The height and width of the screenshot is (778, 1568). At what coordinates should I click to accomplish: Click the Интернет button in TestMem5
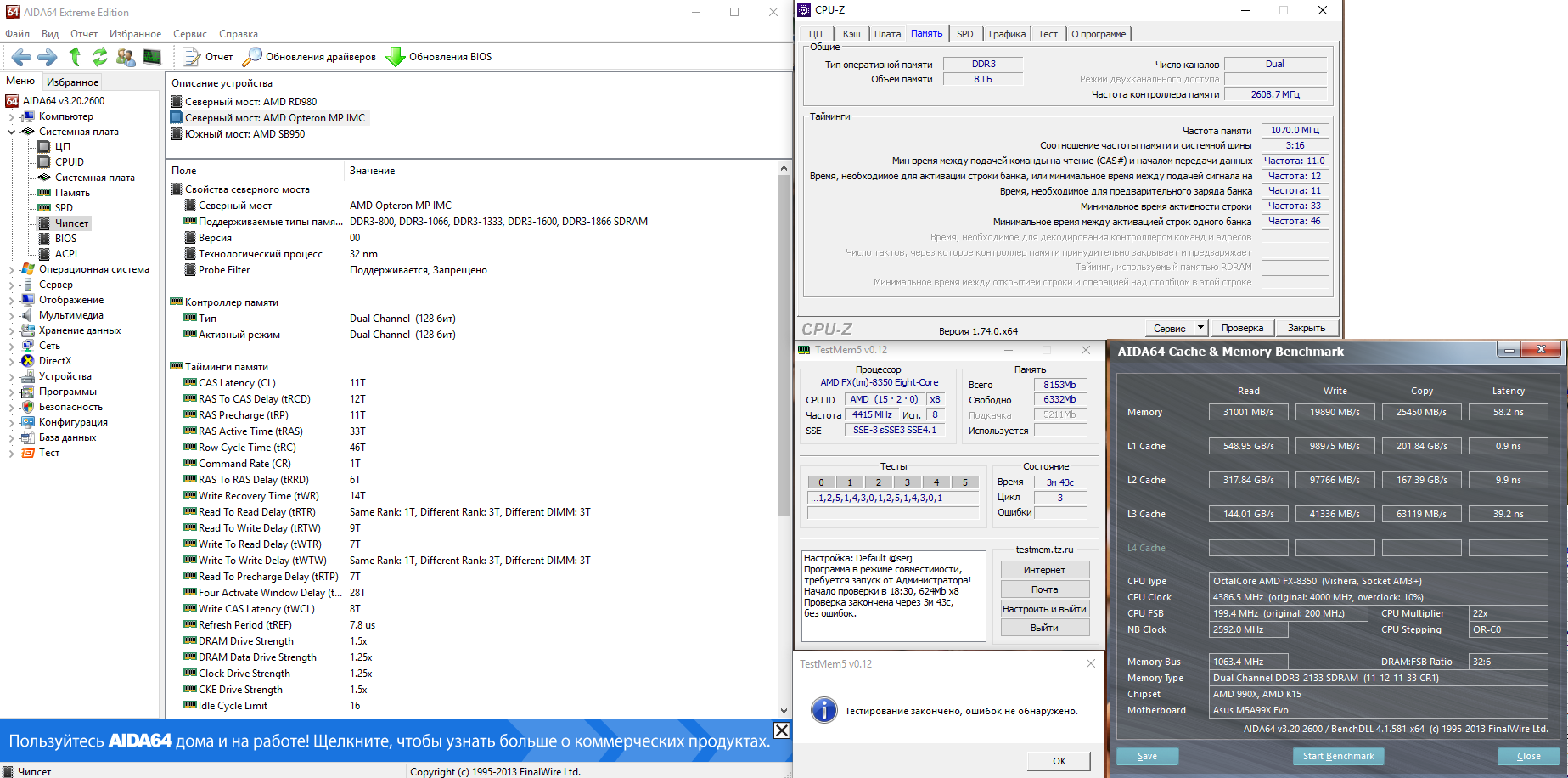coord(1044,570)
